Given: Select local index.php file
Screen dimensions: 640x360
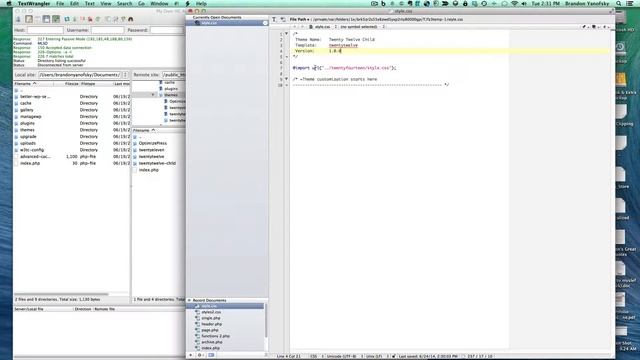Looking at the screenshot, I should 30,163.
